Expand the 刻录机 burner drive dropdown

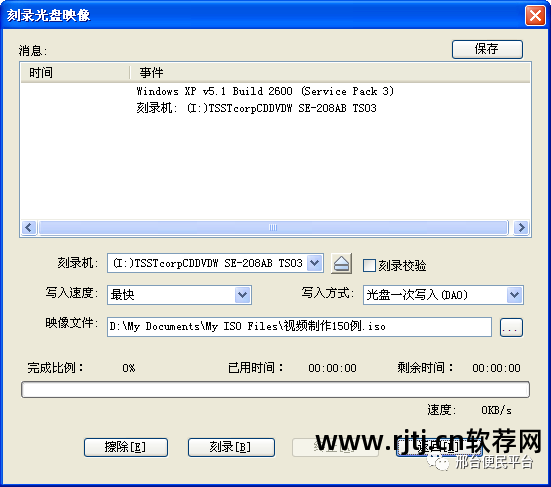pyautogui.click(x=315, y=263)
